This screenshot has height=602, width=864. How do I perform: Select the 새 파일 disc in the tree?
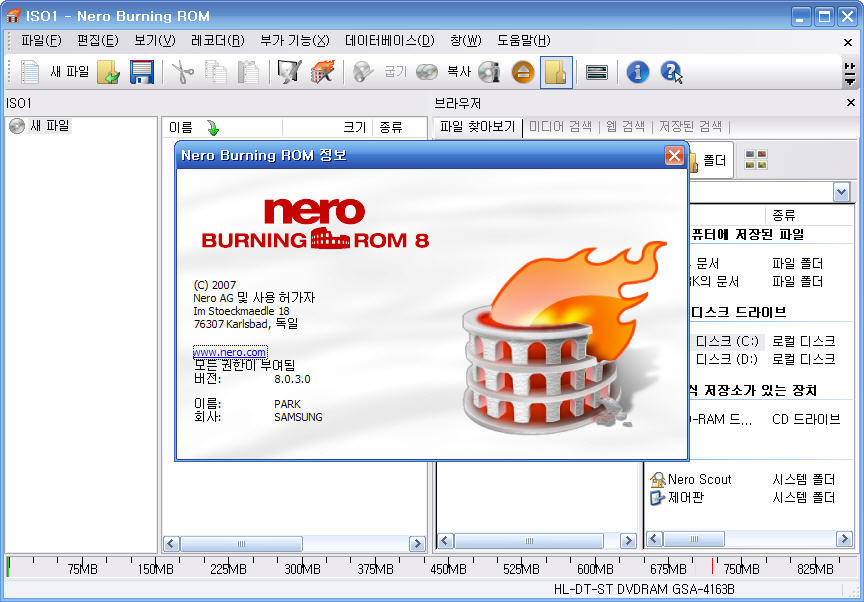40,126
